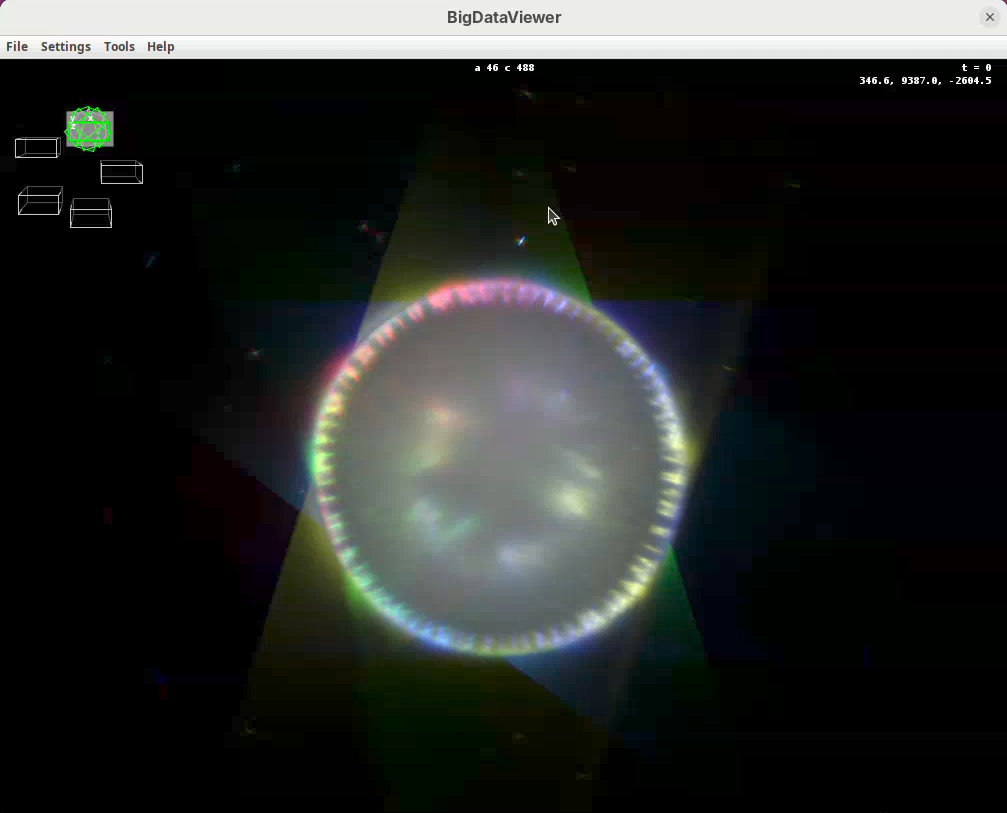Image resolution: width=1007 pixels, height=813 pixels.
Task: Click the leftmost upper wireframe box
Action: pyautogui.click(x=37, y=148)
